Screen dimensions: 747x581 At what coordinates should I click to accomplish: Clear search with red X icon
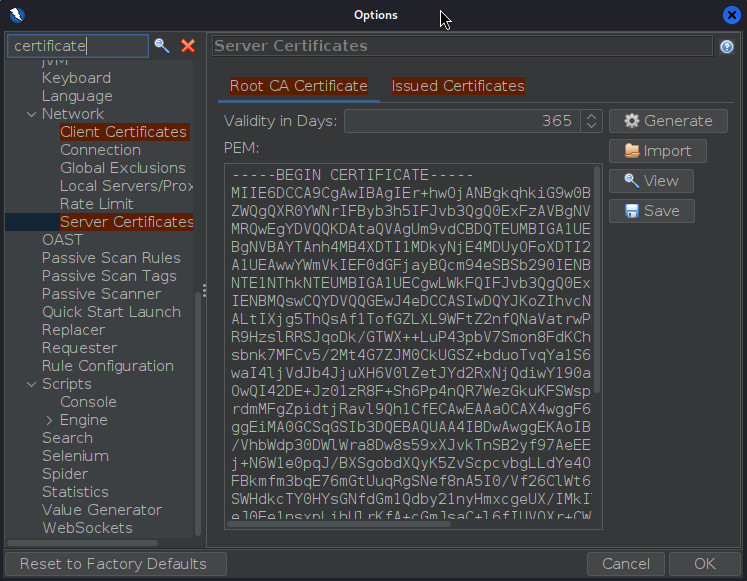click(188, 46)
